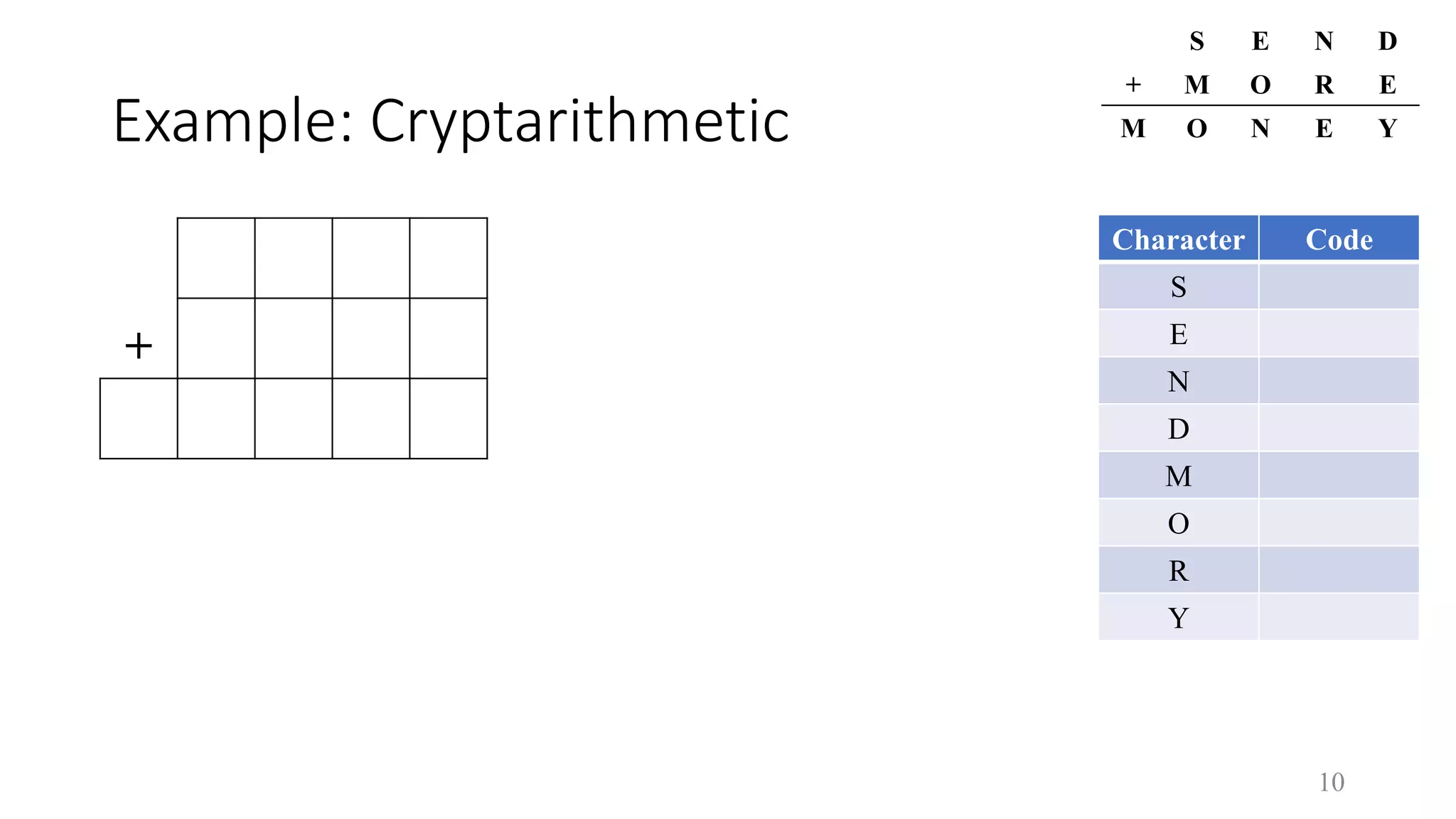Select the Code column header
Screen dimensions: 1456x819
pyautogui.click(x=1338, y=239)
